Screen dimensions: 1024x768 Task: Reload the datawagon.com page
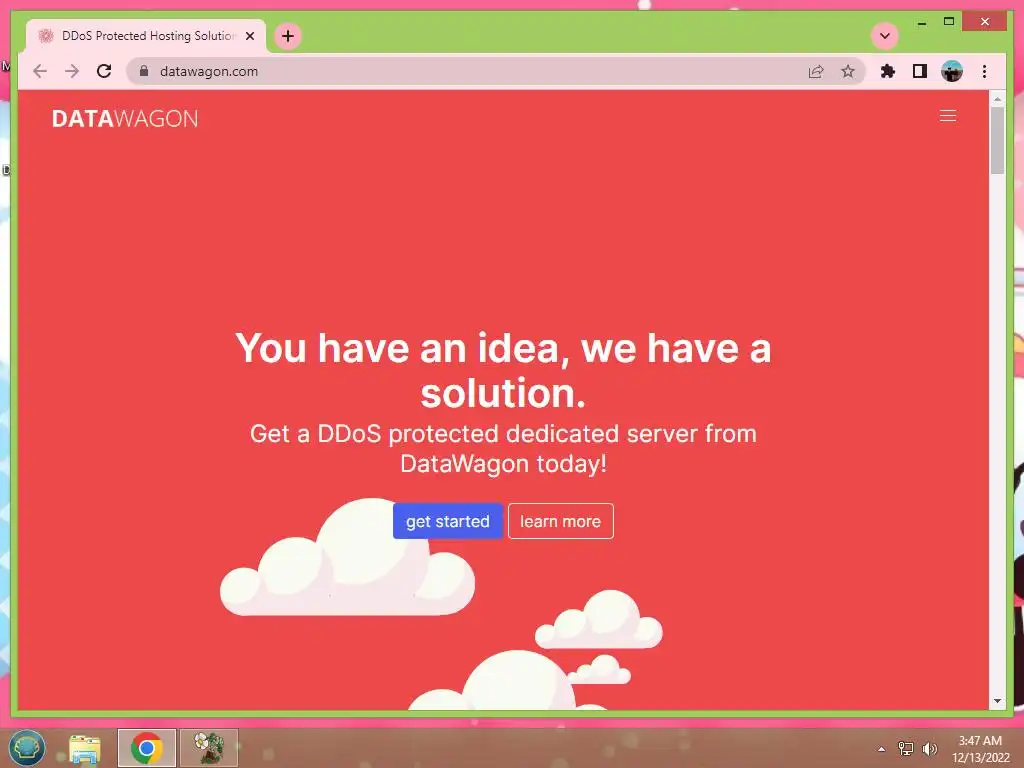(x=104, y=71)
